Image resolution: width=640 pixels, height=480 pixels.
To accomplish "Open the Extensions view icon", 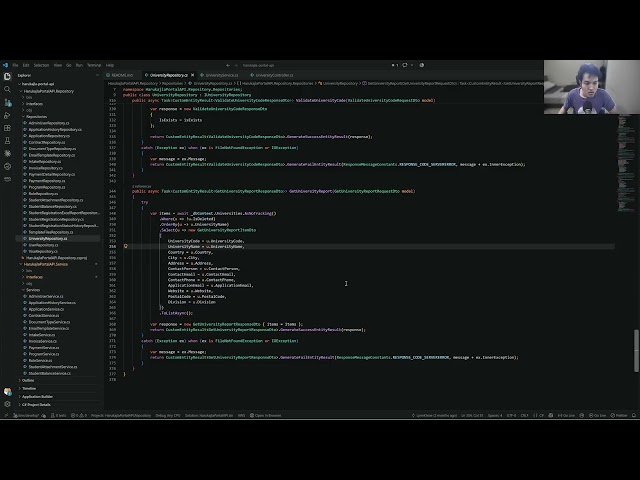I will 7,128.
